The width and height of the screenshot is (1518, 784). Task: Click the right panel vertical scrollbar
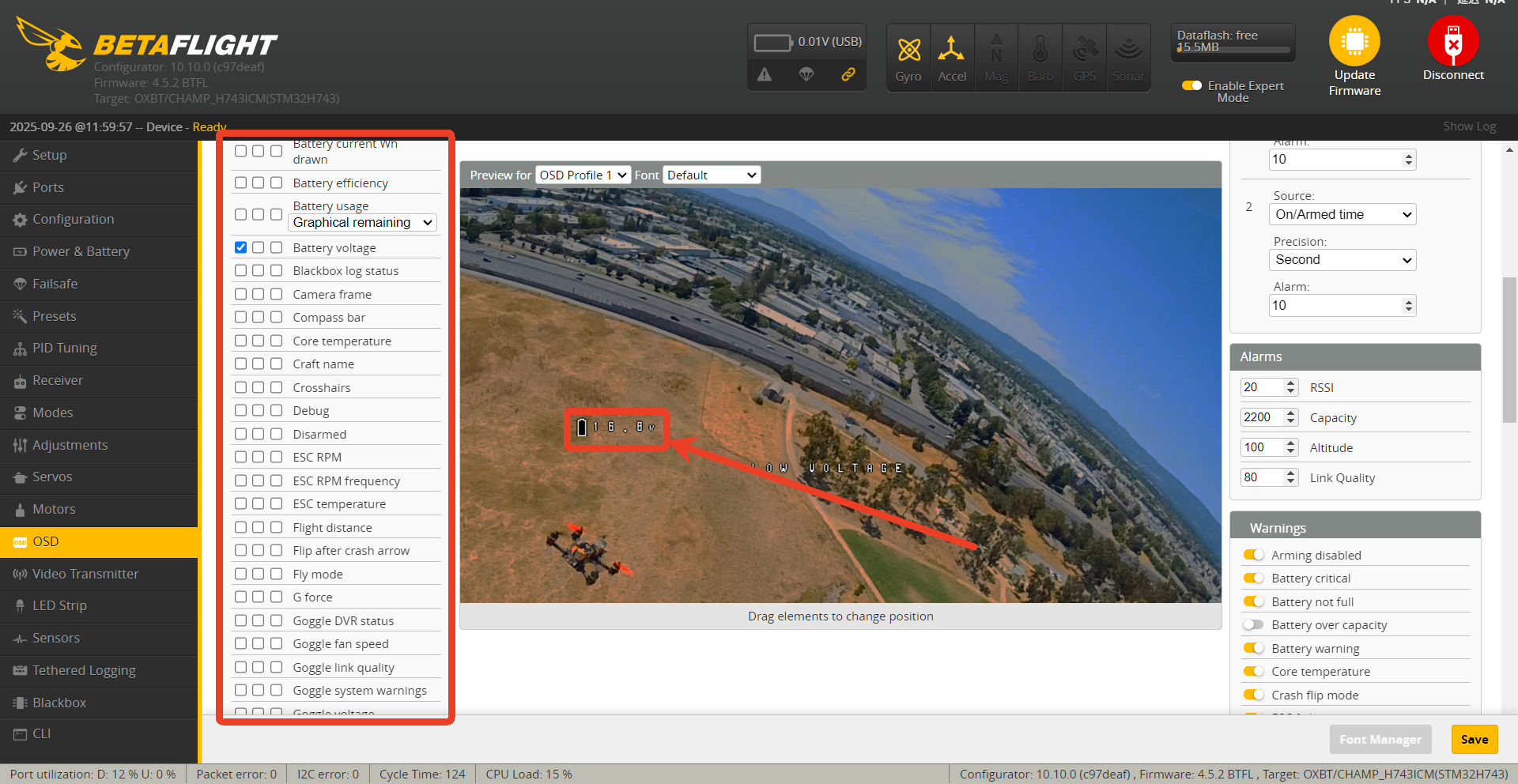point(1509,351)
